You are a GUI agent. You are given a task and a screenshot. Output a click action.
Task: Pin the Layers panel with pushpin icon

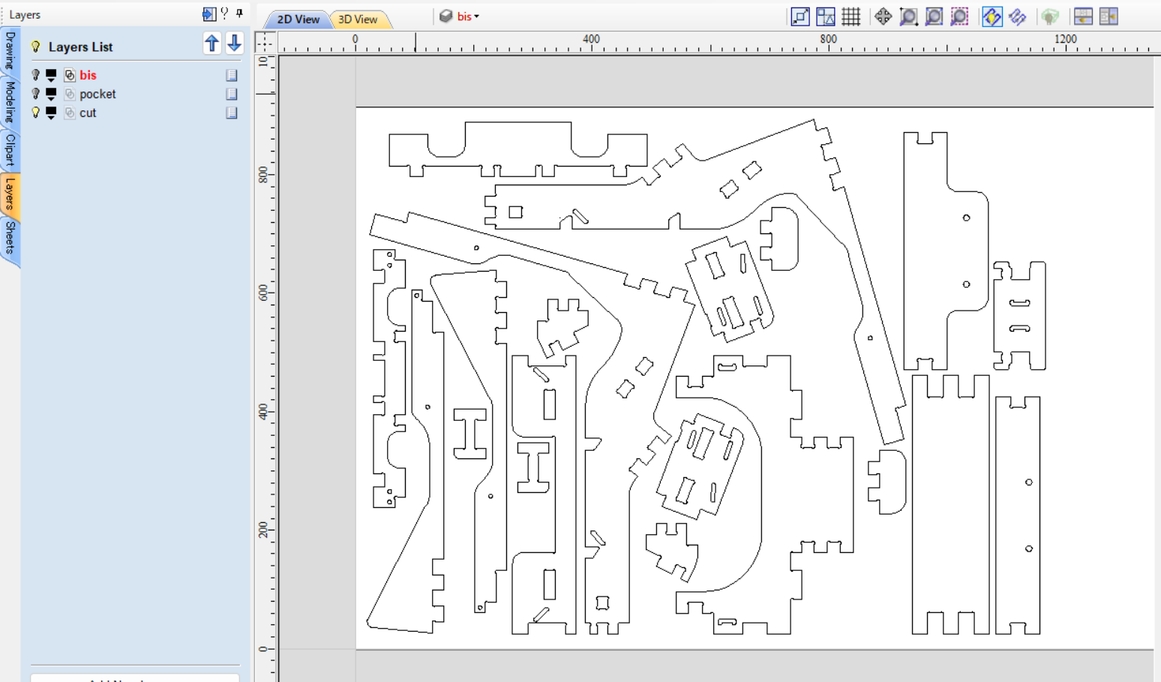pos(239,13)
